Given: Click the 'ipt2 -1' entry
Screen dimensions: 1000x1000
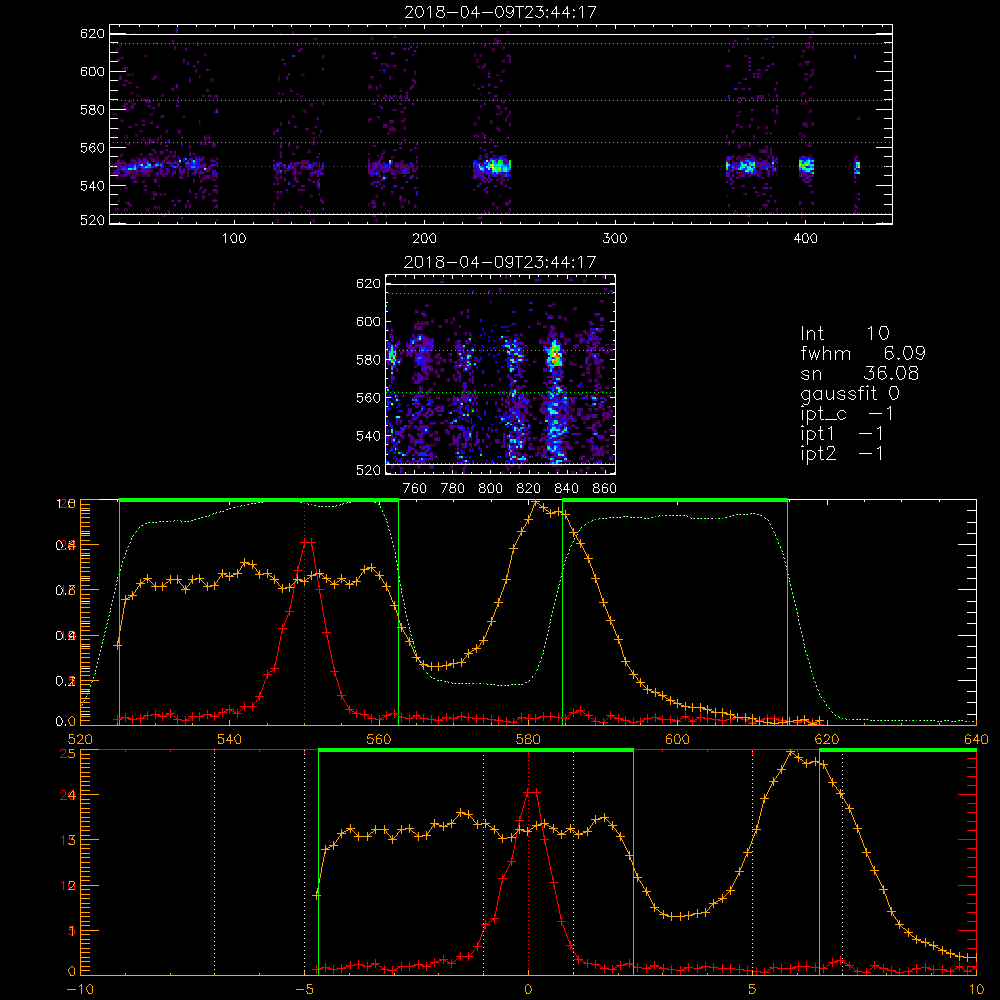Looking at the screenshot, I should coord(842,453).
